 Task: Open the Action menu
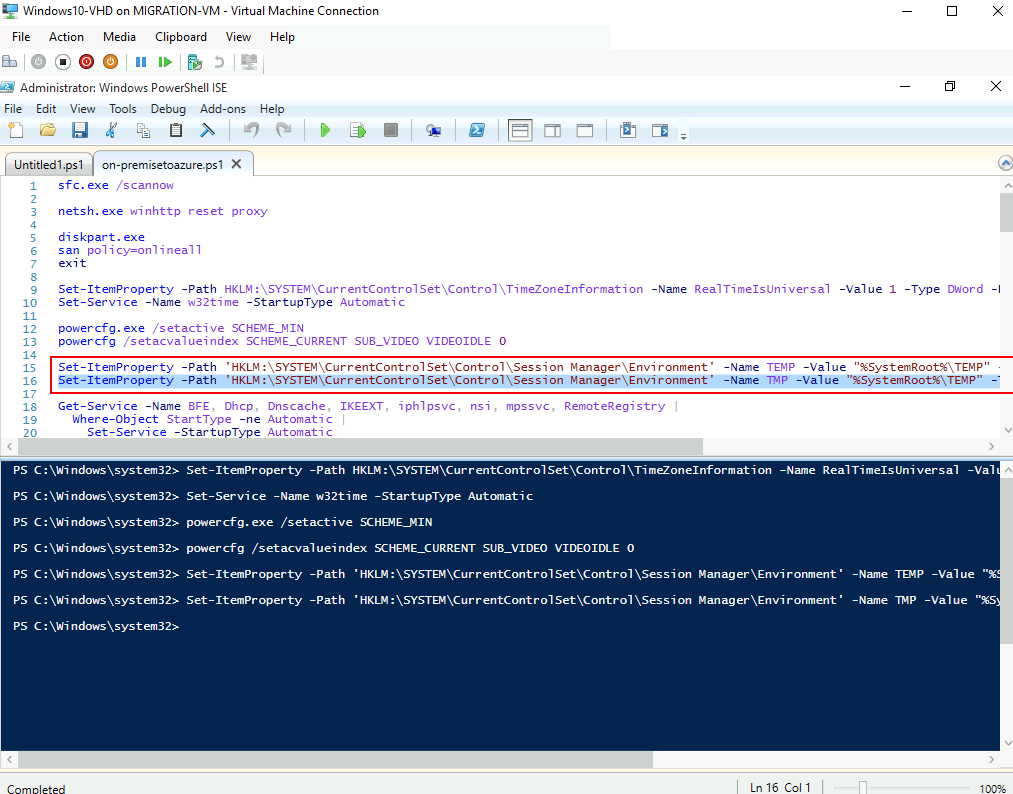click(x=67, y=37)
